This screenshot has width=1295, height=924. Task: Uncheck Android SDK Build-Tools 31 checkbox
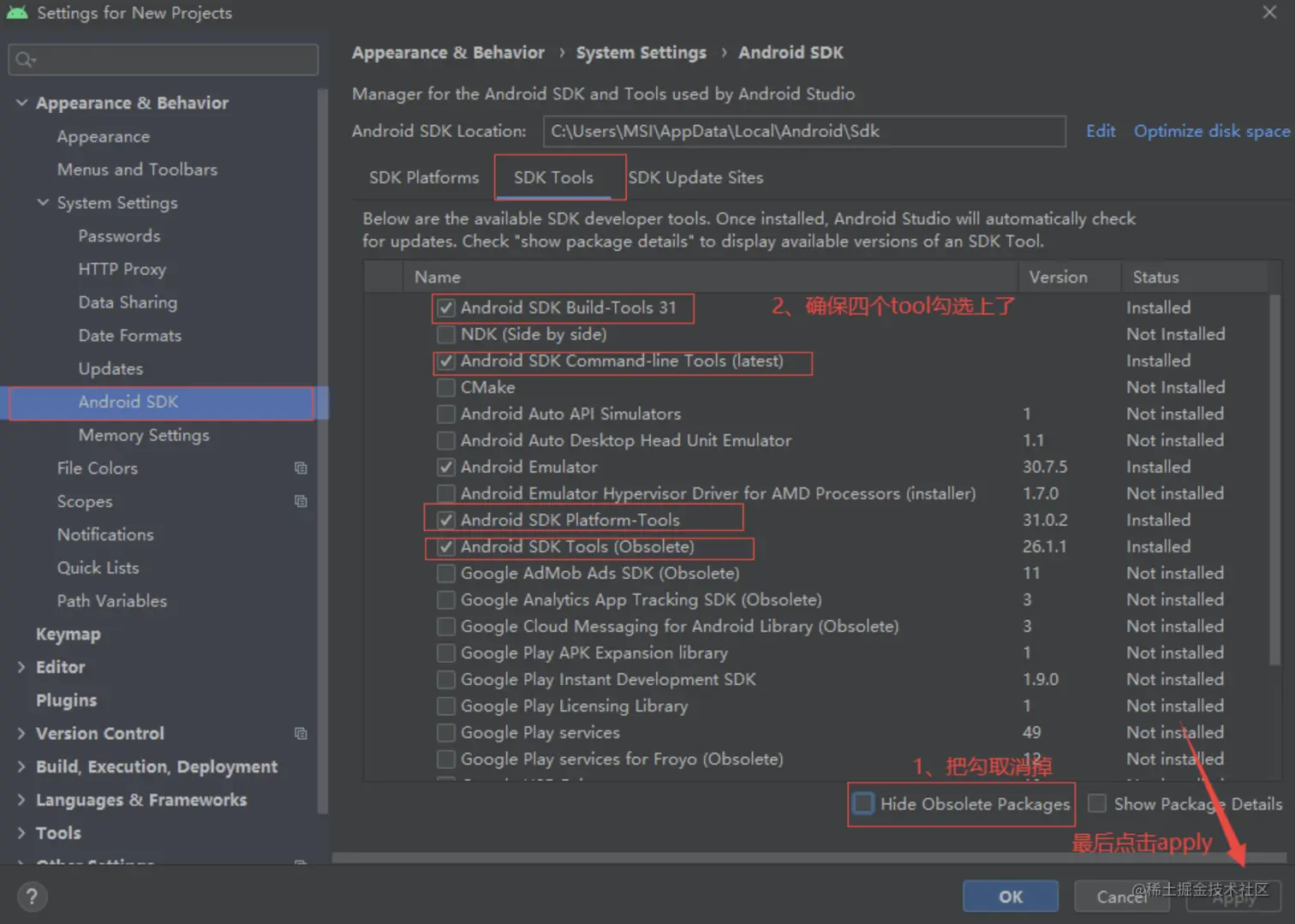pos(446,307)
